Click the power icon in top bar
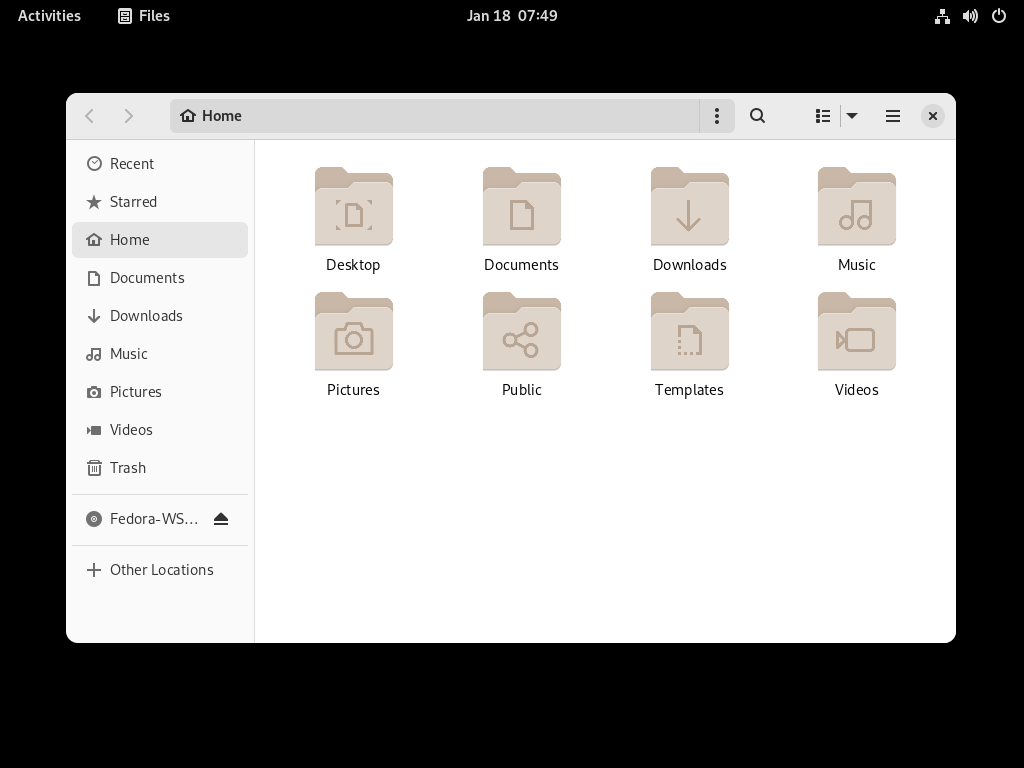The height and width of the screenshot is (768, 1024). click(999, 16)
